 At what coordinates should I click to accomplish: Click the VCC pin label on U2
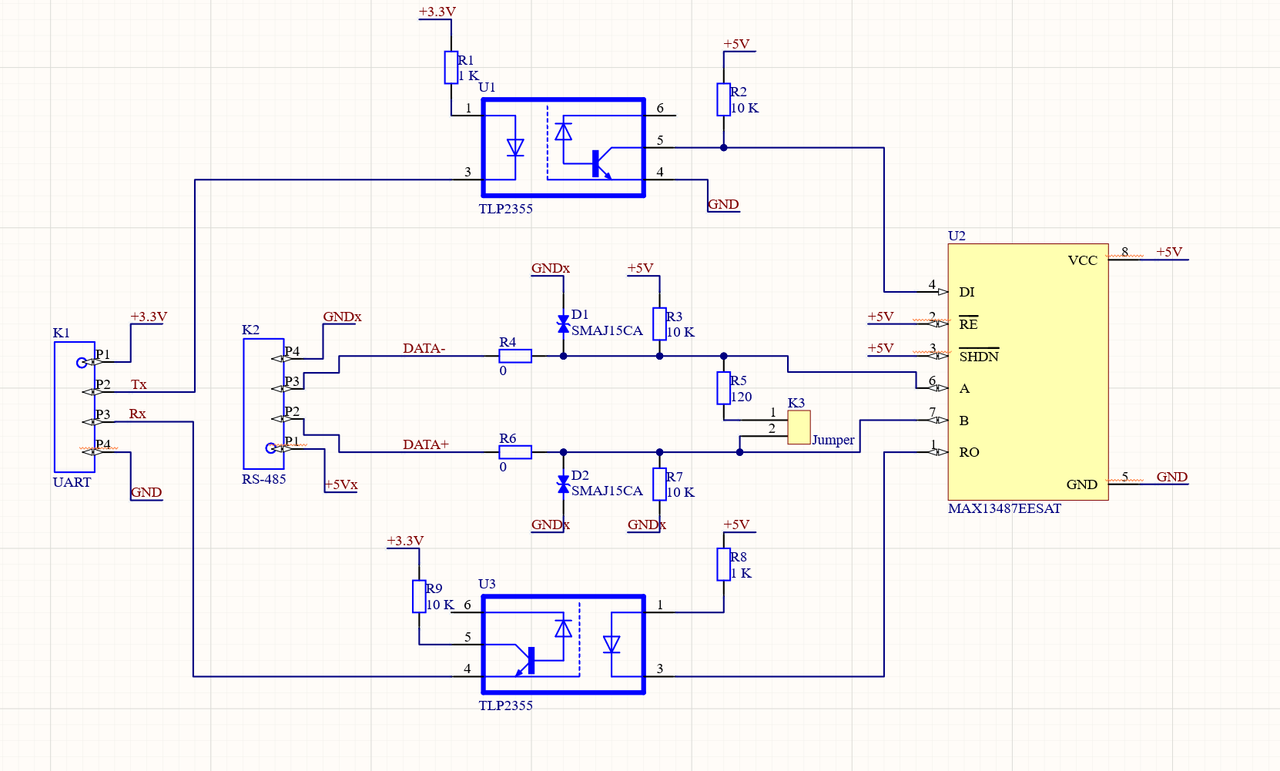coord(1082,260)
